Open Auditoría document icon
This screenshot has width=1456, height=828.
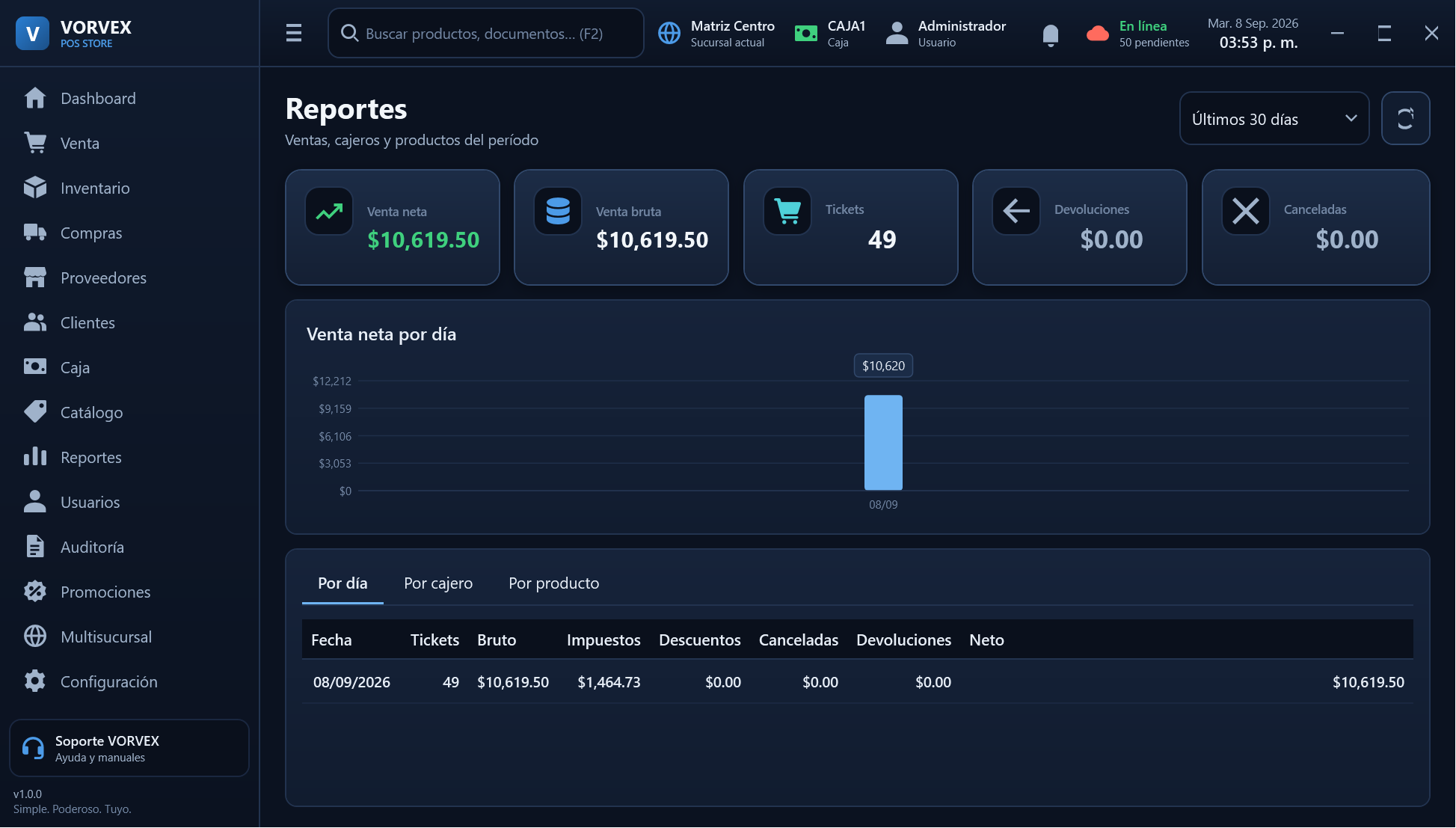click(x=35, y=547)
